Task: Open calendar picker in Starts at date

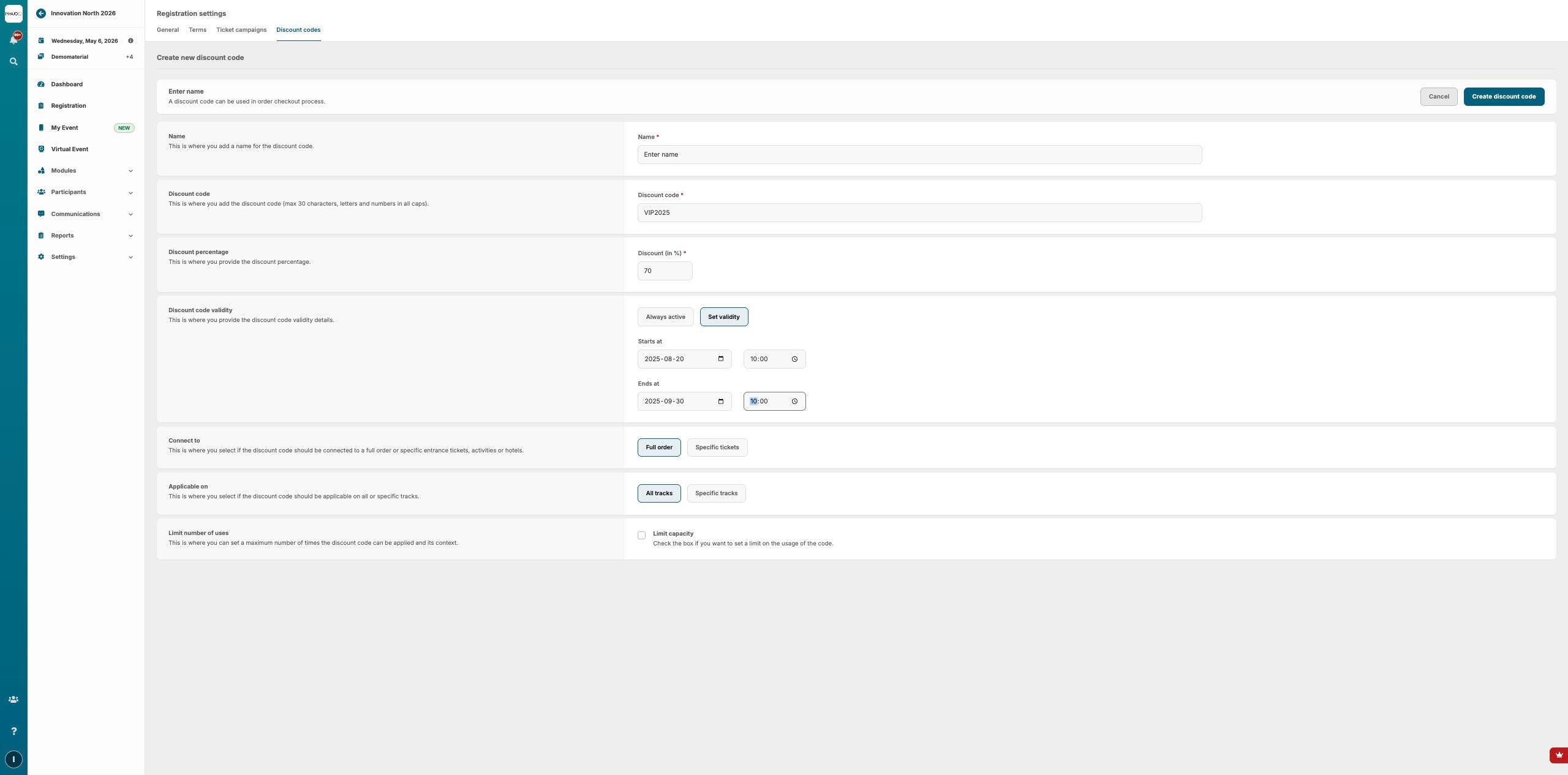Action: click(x=721, y=359)
